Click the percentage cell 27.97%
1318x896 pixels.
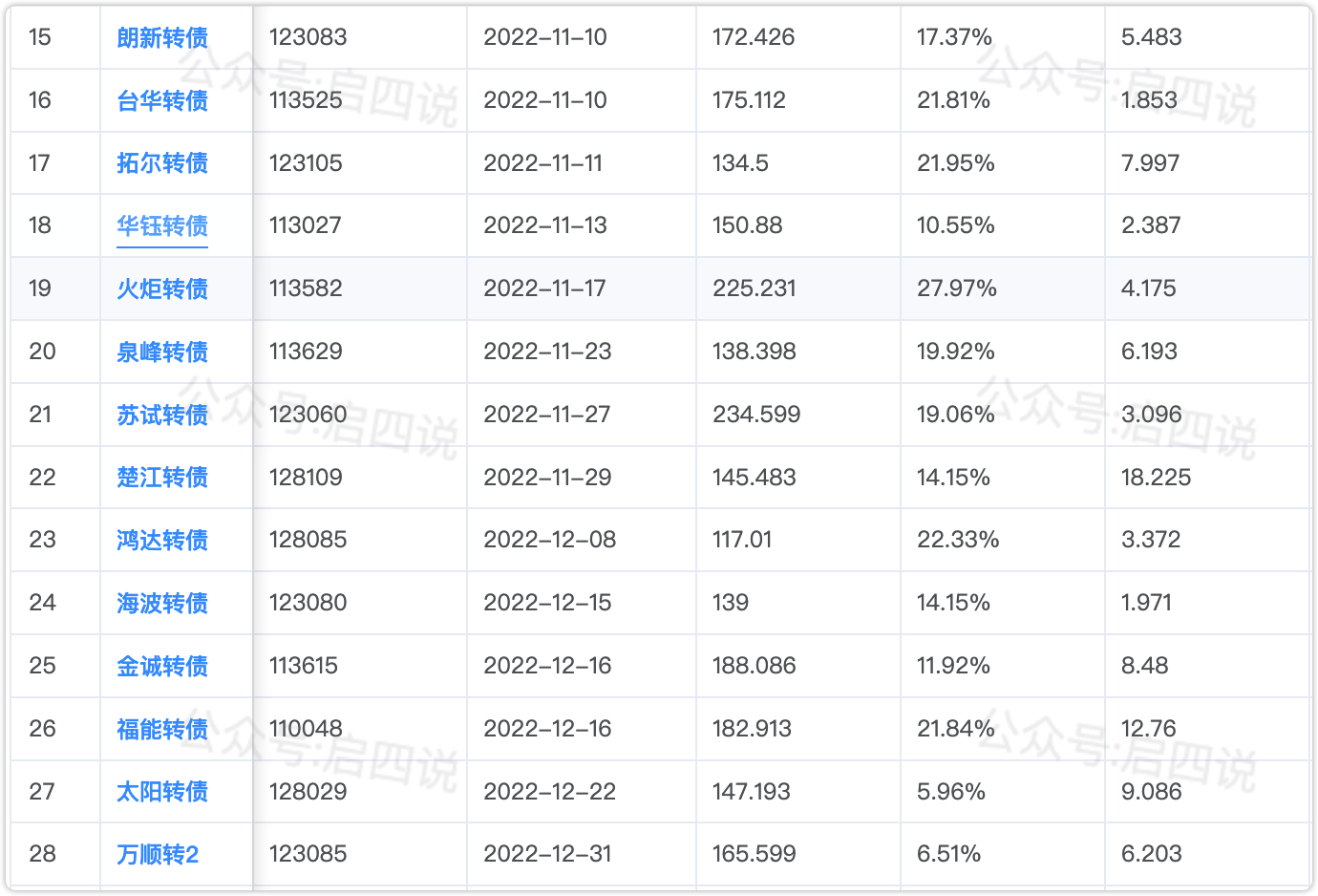[956, 288]
